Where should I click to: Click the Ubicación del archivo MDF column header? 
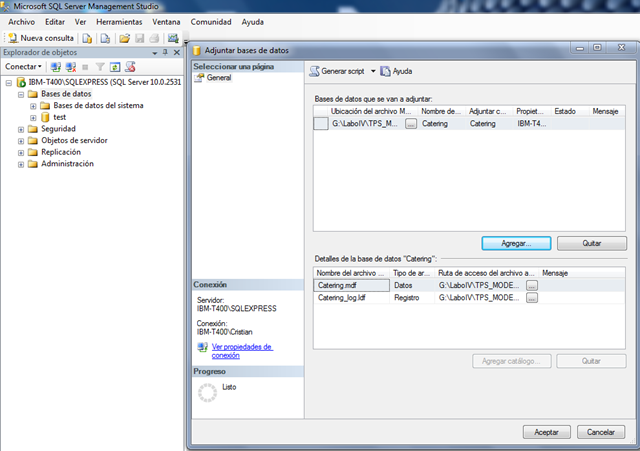(x=373, y=111)
